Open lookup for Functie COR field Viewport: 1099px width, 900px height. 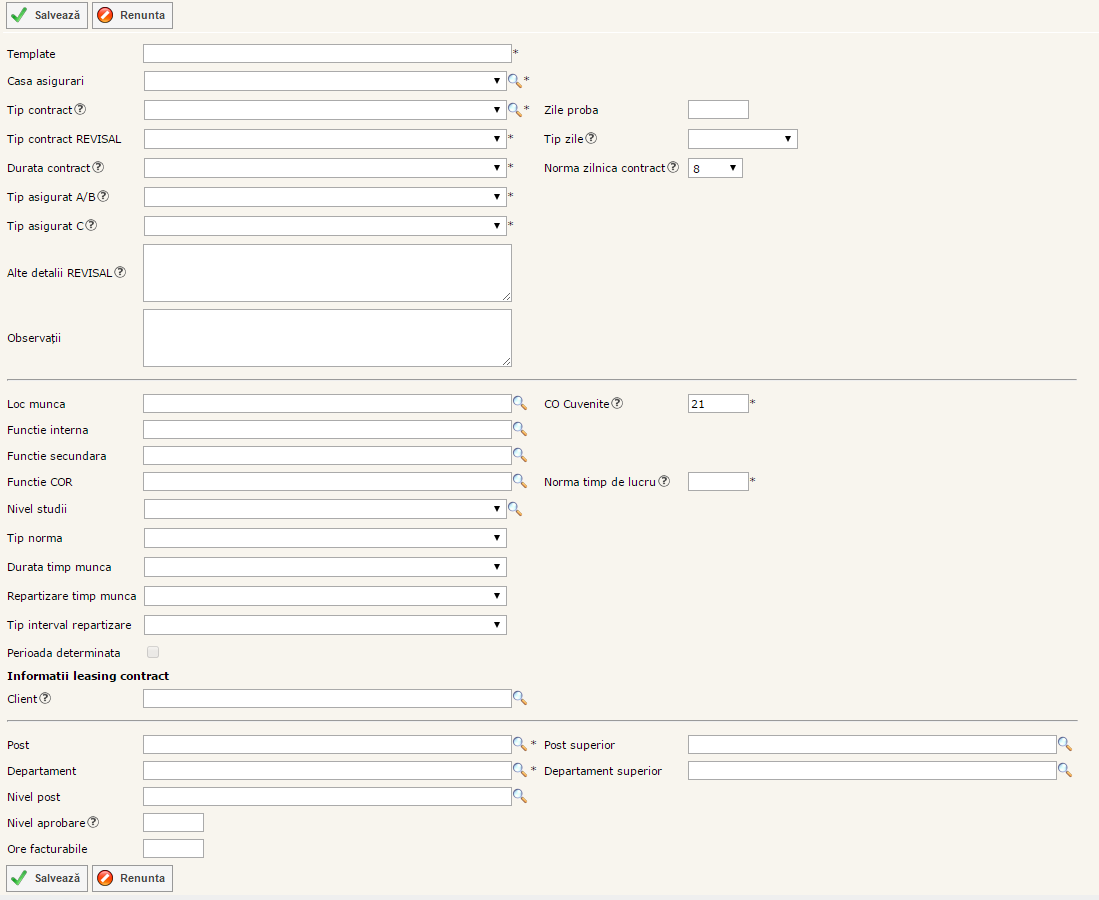(519, 481)
